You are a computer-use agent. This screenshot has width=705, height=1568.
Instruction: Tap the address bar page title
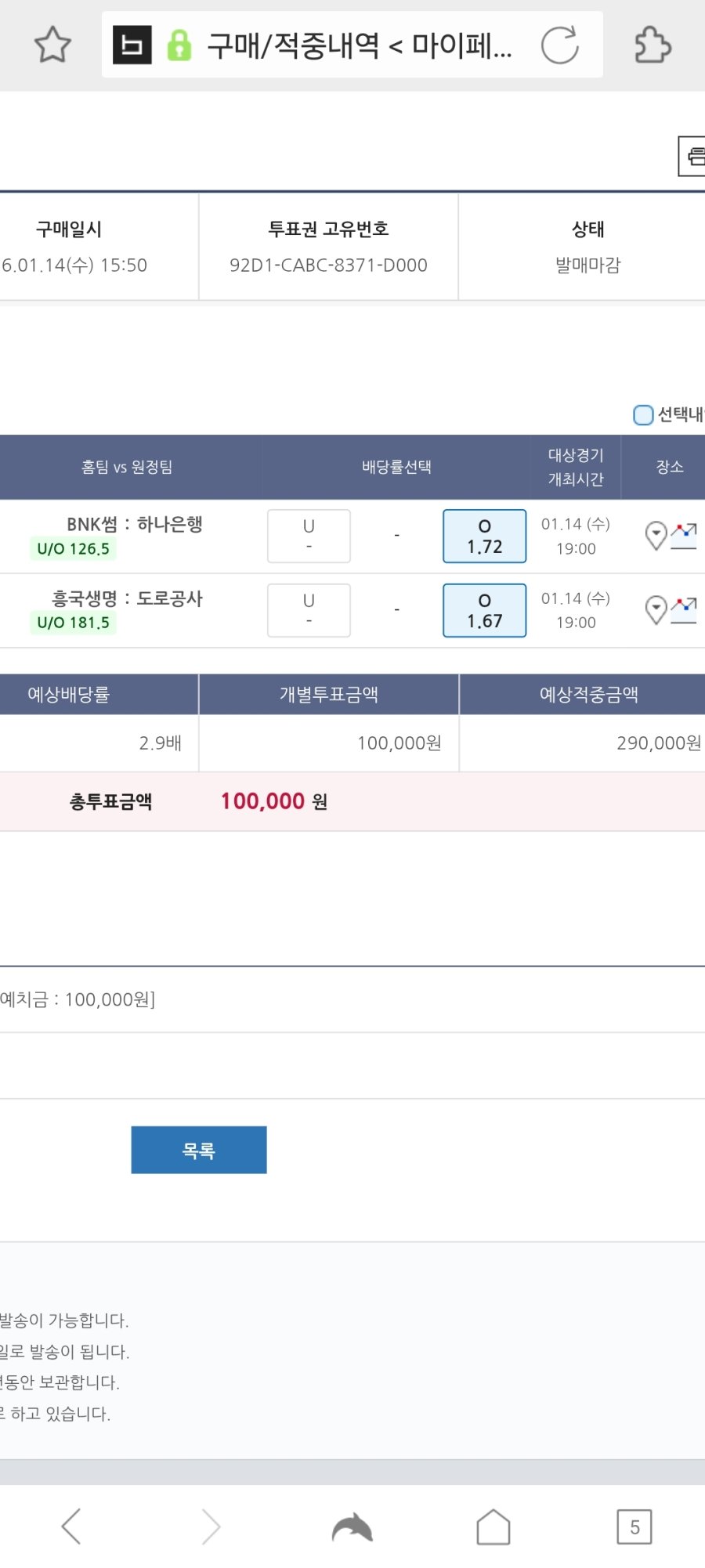[360, 45]
